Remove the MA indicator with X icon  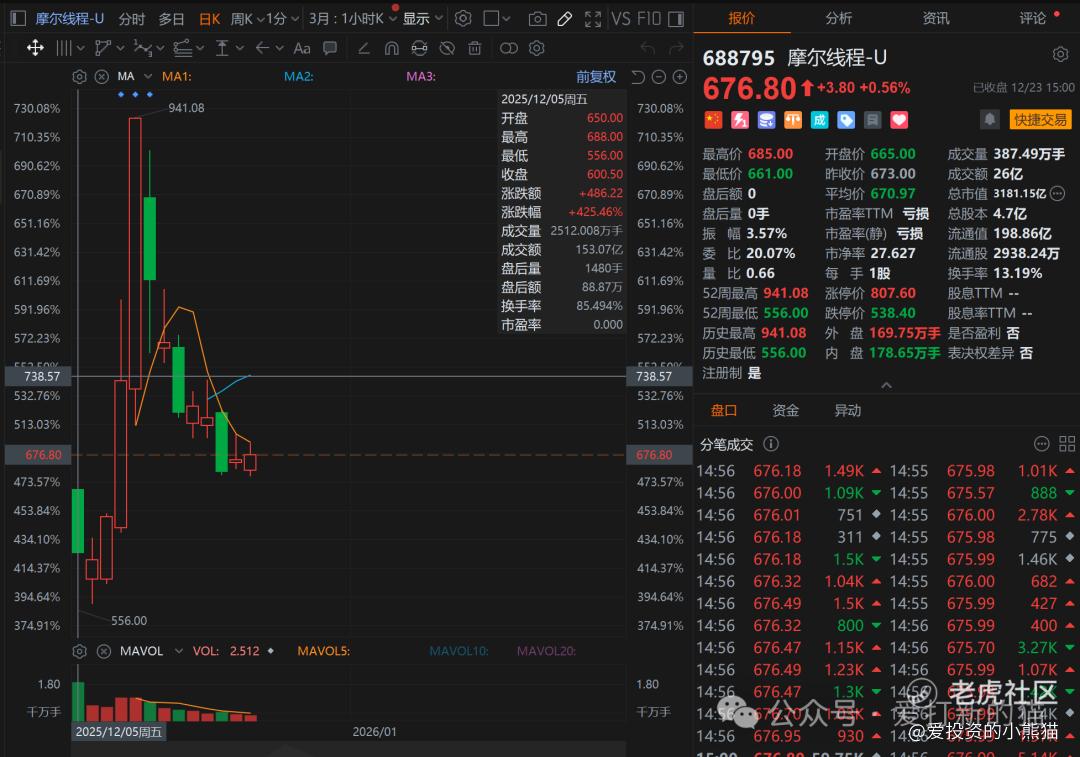coord(101,76)
